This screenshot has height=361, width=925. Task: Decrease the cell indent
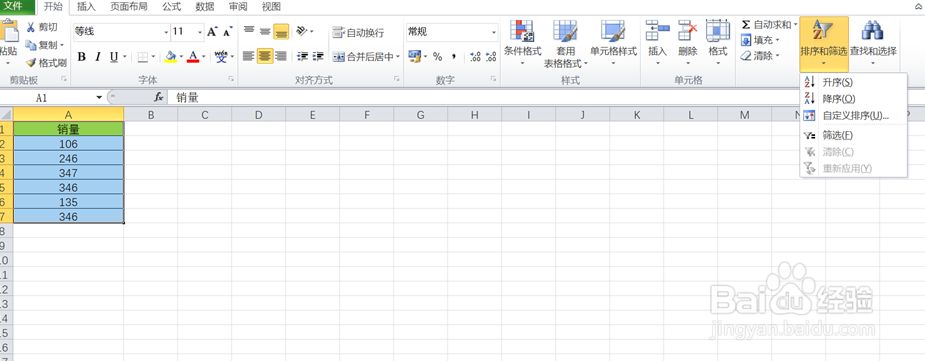[x=303, y=57]
